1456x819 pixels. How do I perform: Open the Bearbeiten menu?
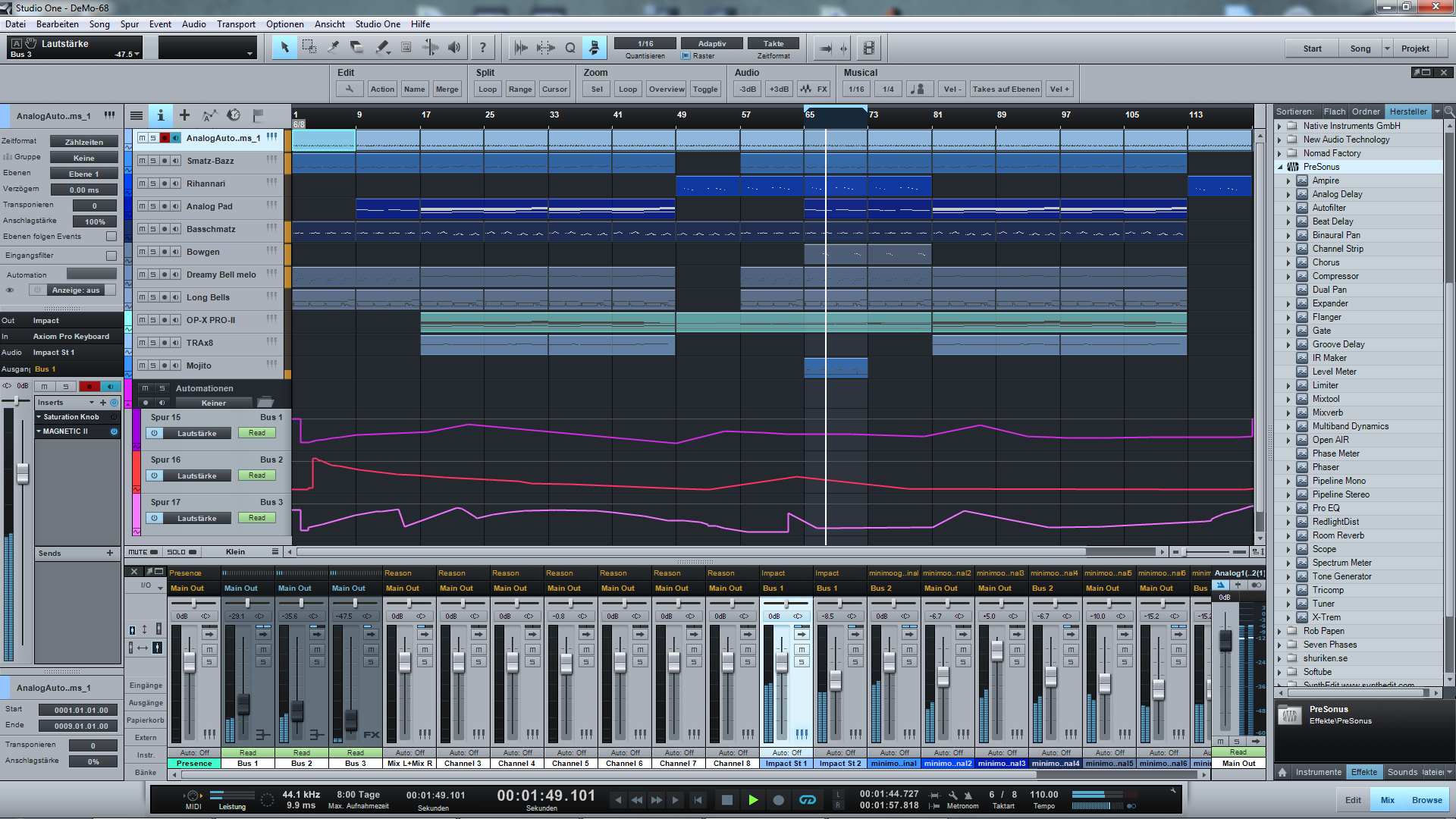58,24
